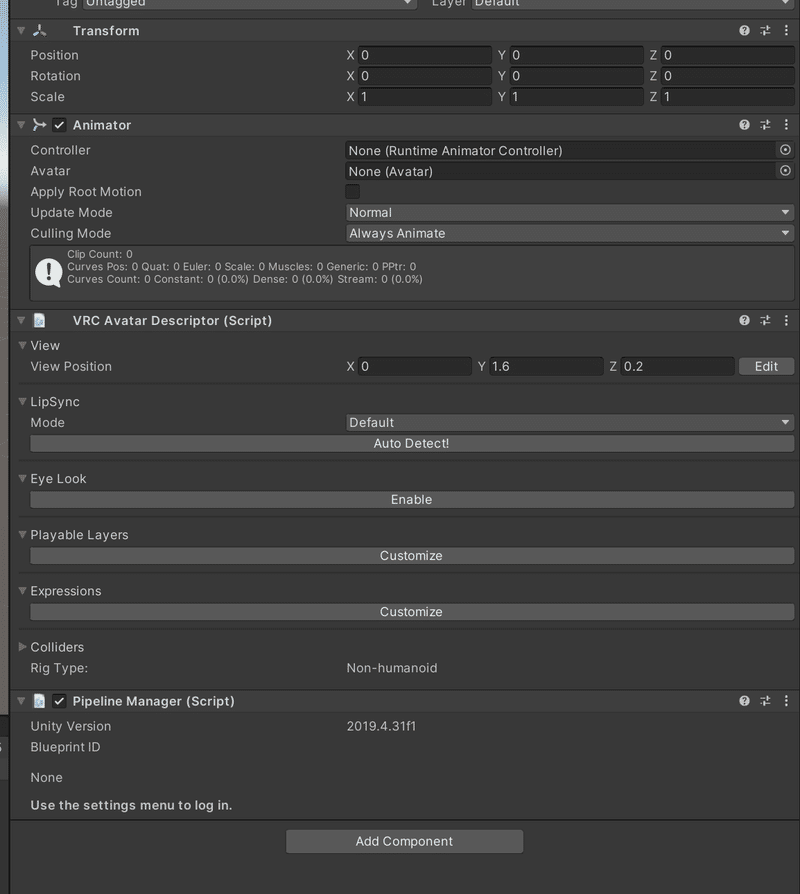Click Customize under Playable Layers
Viewport: 800px width, 894px height.
[x=412, y=555]
